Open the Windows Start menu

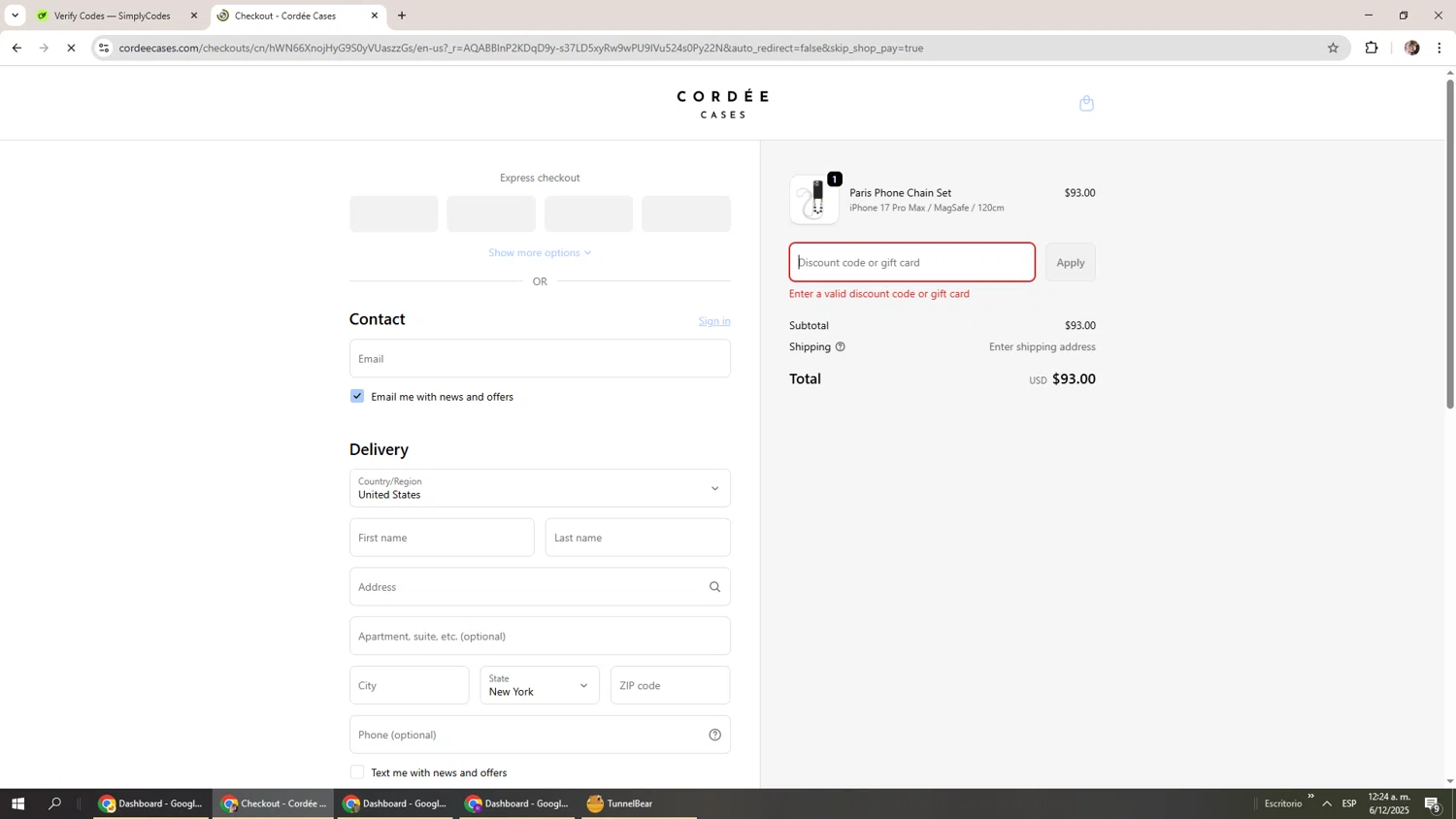pos(17,803)
